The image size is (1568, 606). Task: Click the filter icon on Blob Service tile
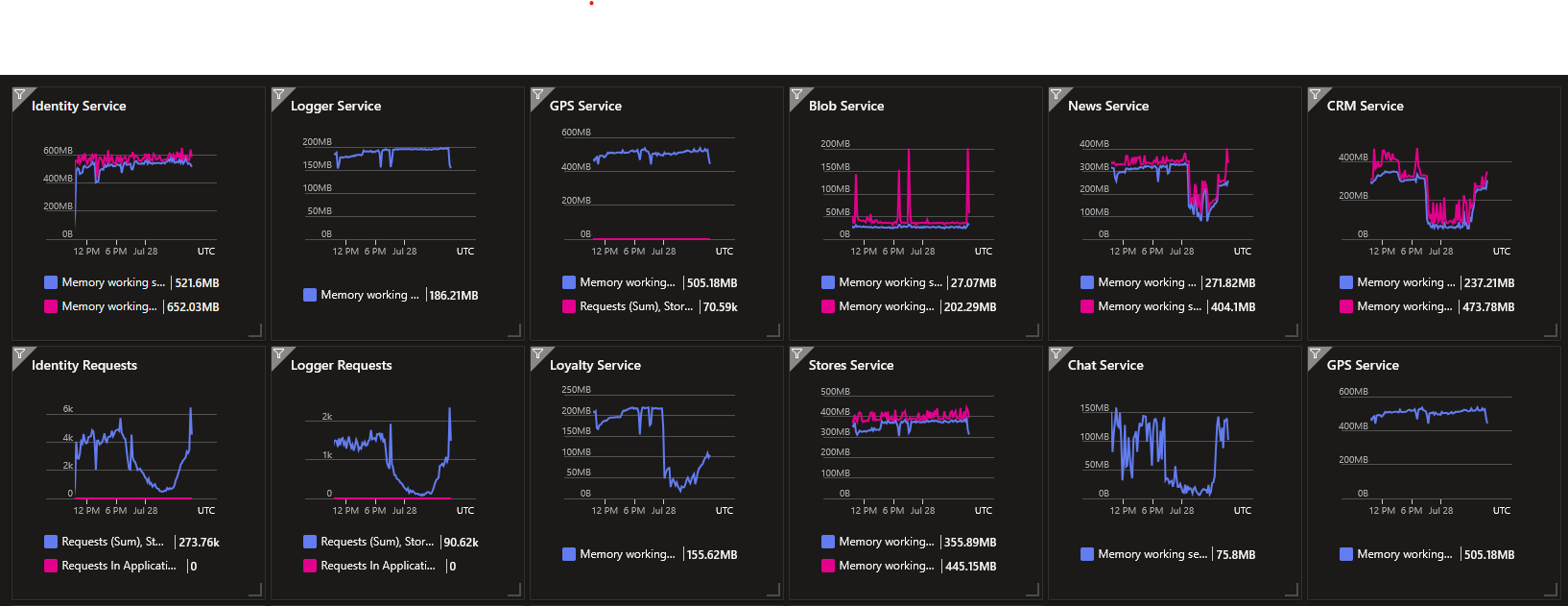pos(796,94)
